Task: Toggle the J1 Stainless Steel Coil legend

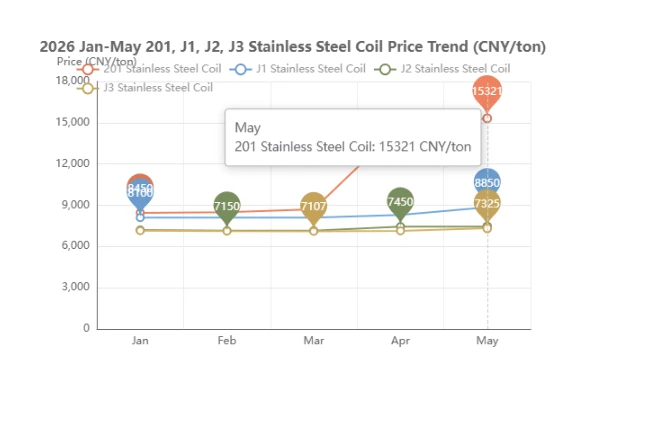Action: click(x=298, y=69)
